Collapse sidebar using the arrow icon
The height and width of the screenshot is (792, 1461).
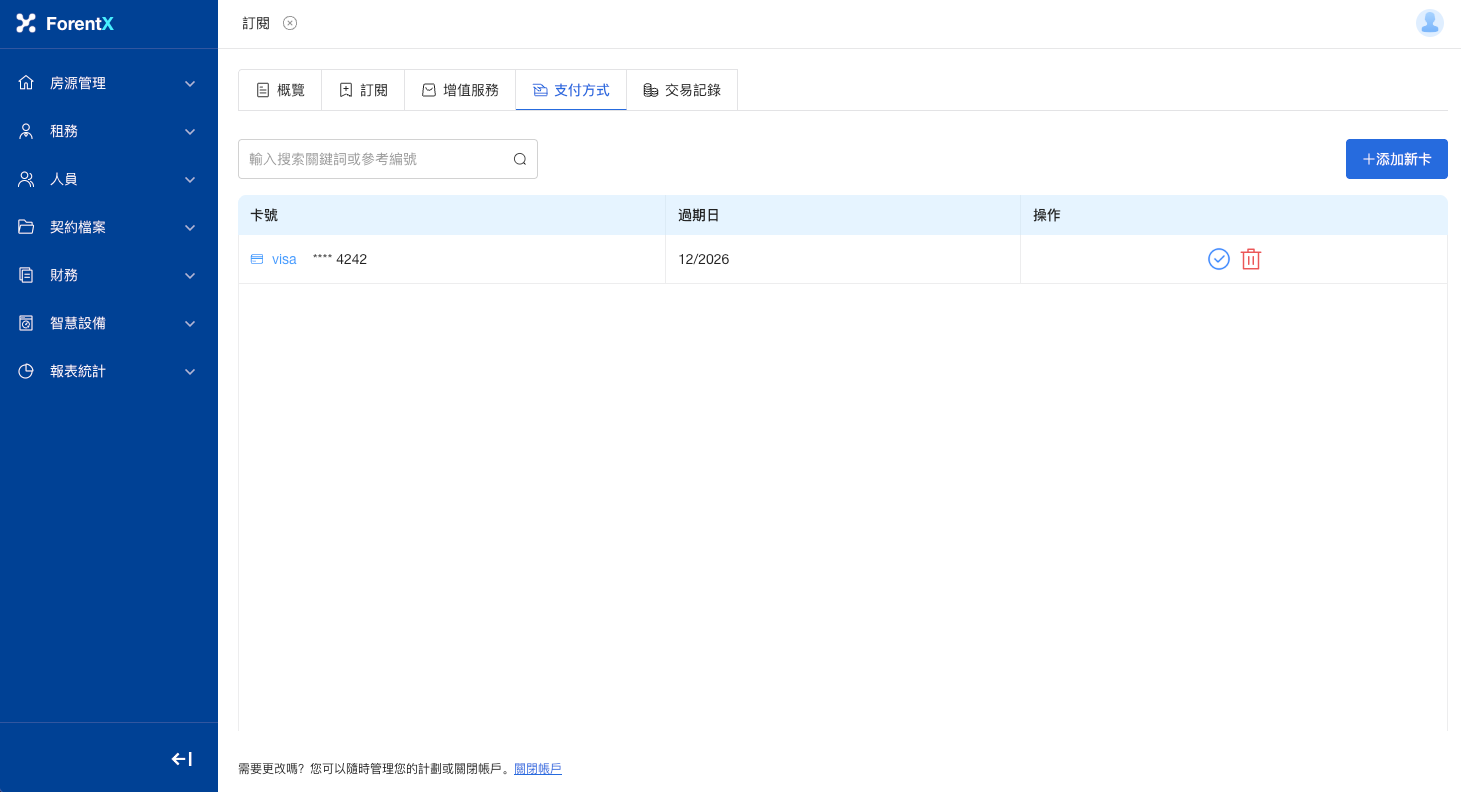point(181,759)
